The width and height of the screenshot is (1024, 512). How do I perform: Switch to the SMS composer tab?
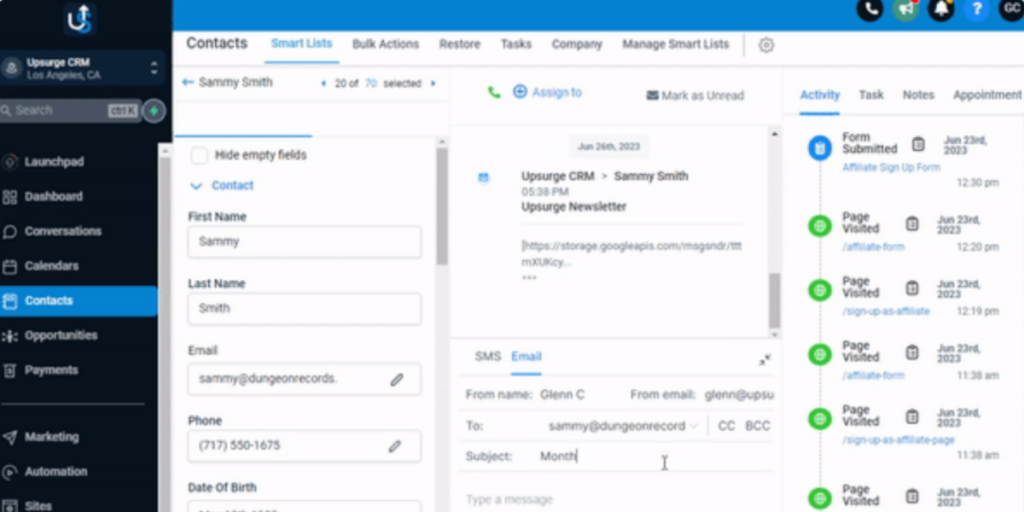pos(488,357)
